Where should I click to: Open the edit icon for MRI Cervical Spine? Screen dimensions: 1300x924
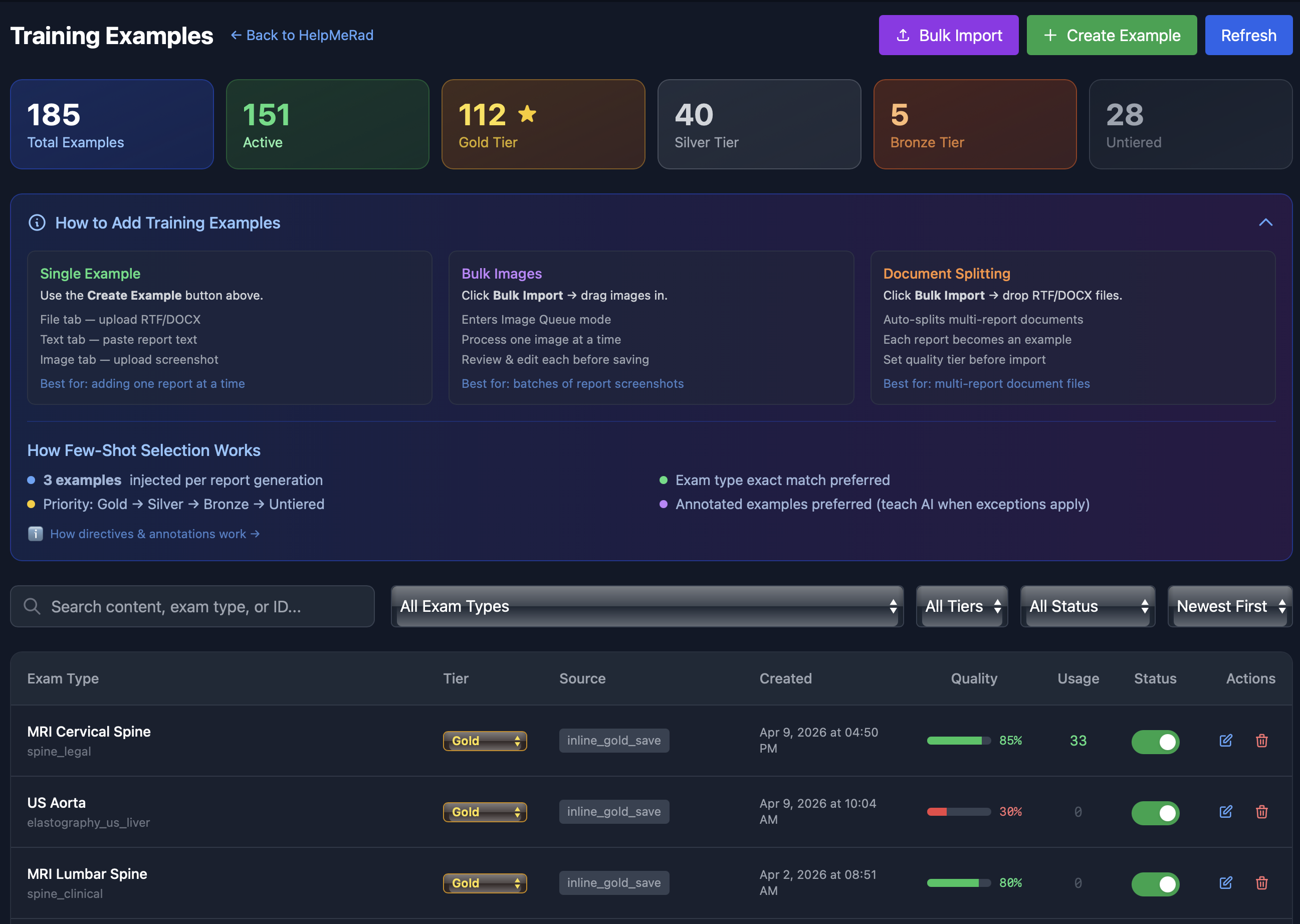click(1225, 741)
